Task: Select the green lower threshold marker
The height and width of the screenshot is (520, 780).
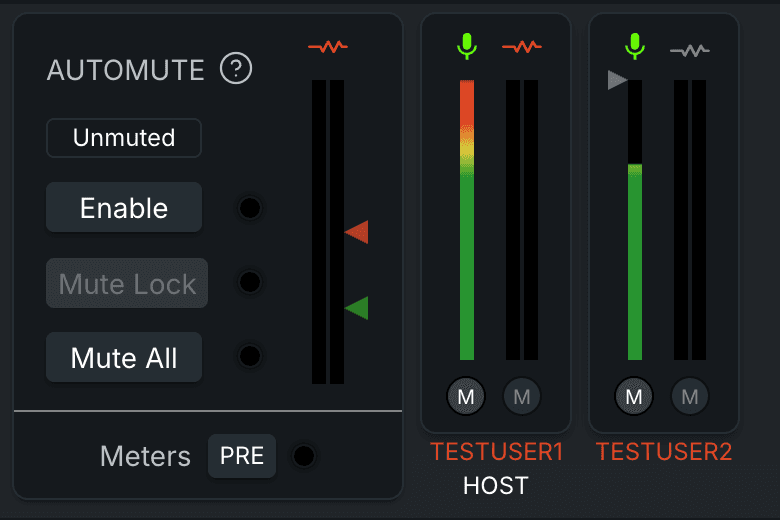Action: click(357, 308)
